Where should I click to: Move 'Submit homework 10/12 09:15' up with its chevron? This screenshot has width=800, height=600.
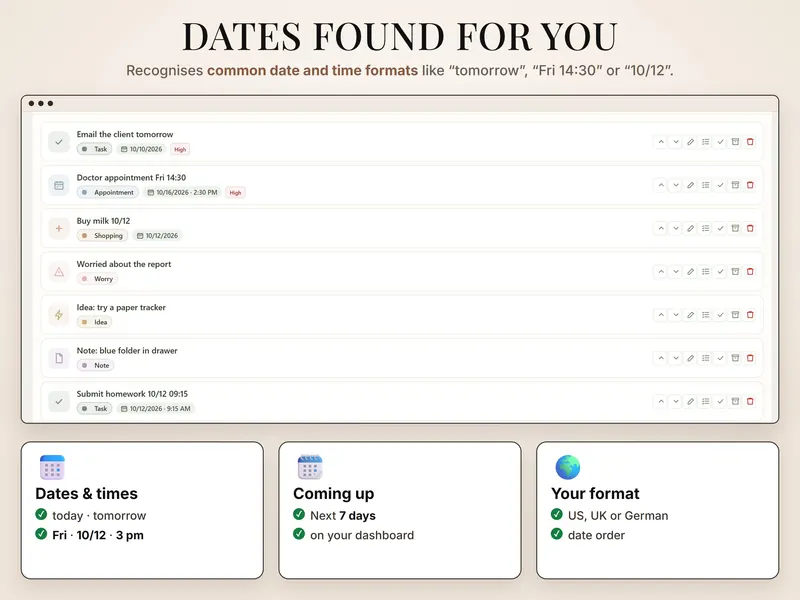click(x=661, y=402)
